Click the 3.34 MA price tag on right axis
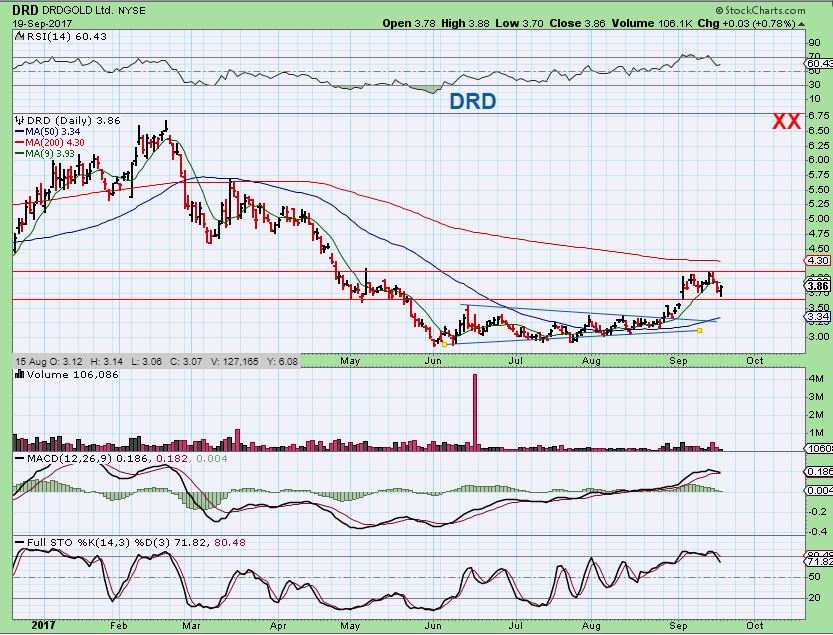Viewport: 833px width, 635px height. [x=817, y=317]
